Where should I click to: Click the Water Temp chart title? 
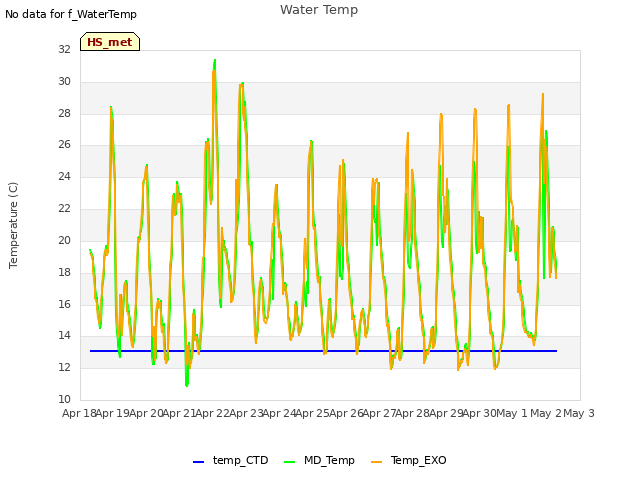[x=319, y=10]
